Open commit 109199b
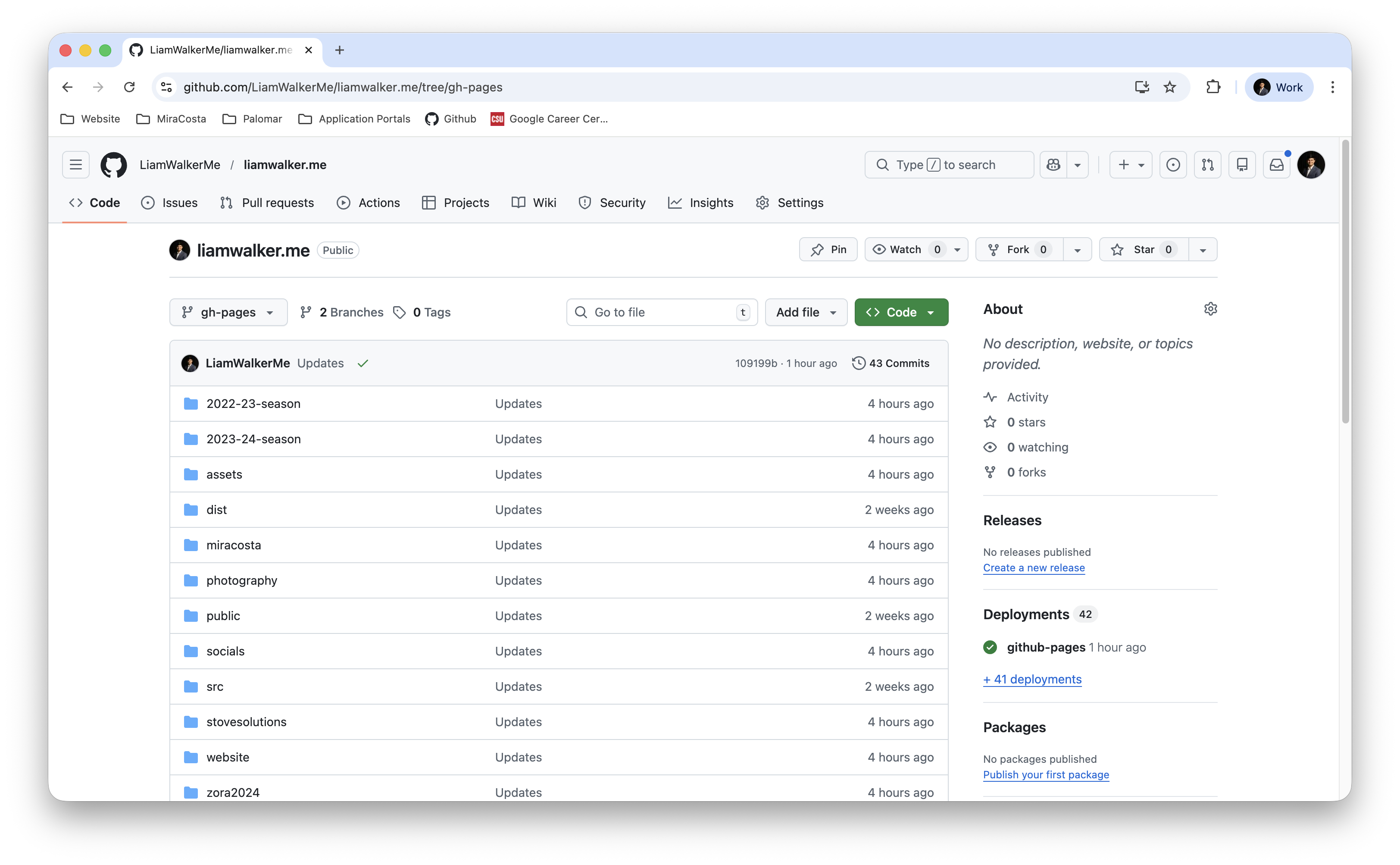This screenshot has height=865, width=1400. [756, 363]
